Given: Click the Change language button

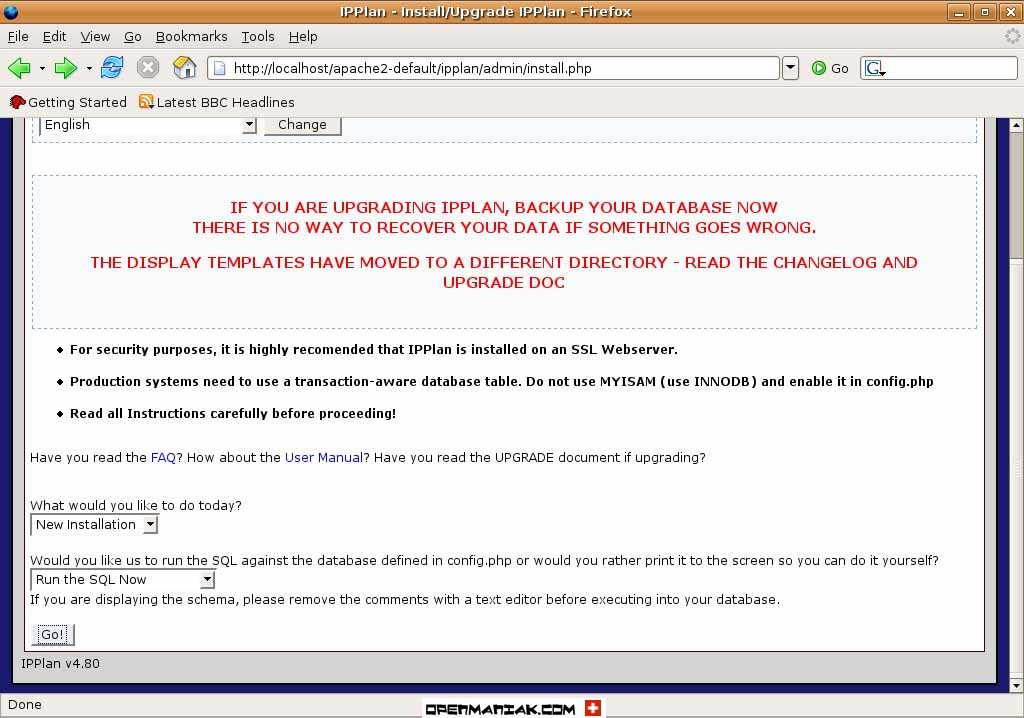Looking at the screenshot, I should (x=302, y=125).
